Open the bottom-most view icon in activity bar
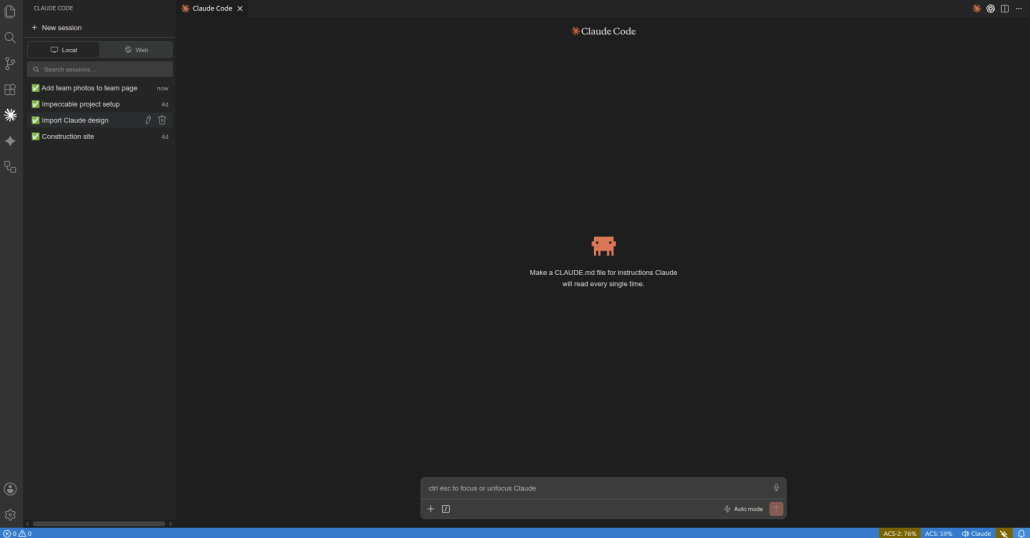This screenshot has width=1030, height=538. (10, 167)
